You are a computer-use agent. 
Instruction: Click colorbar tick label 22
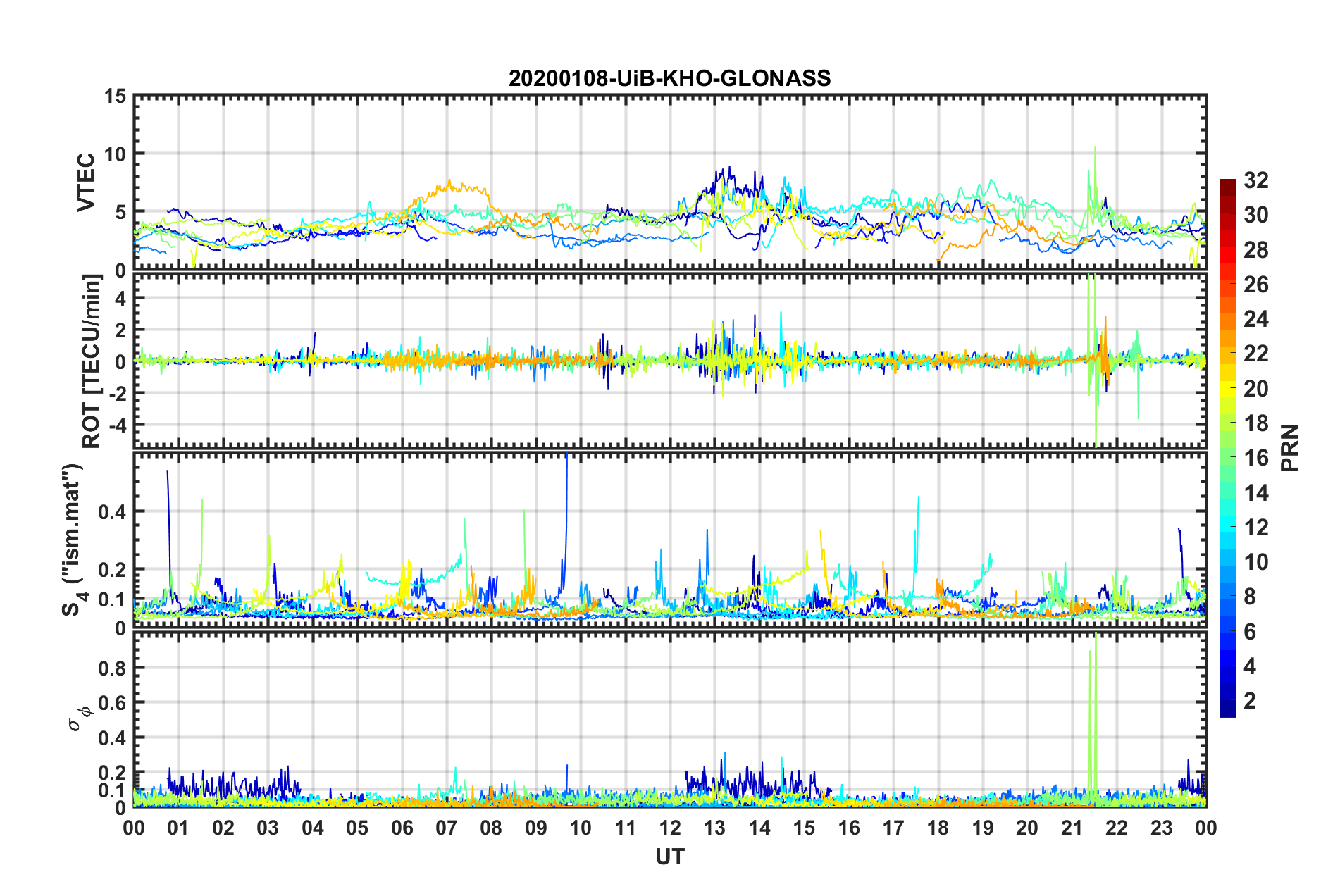click(x=1255, y=354)
